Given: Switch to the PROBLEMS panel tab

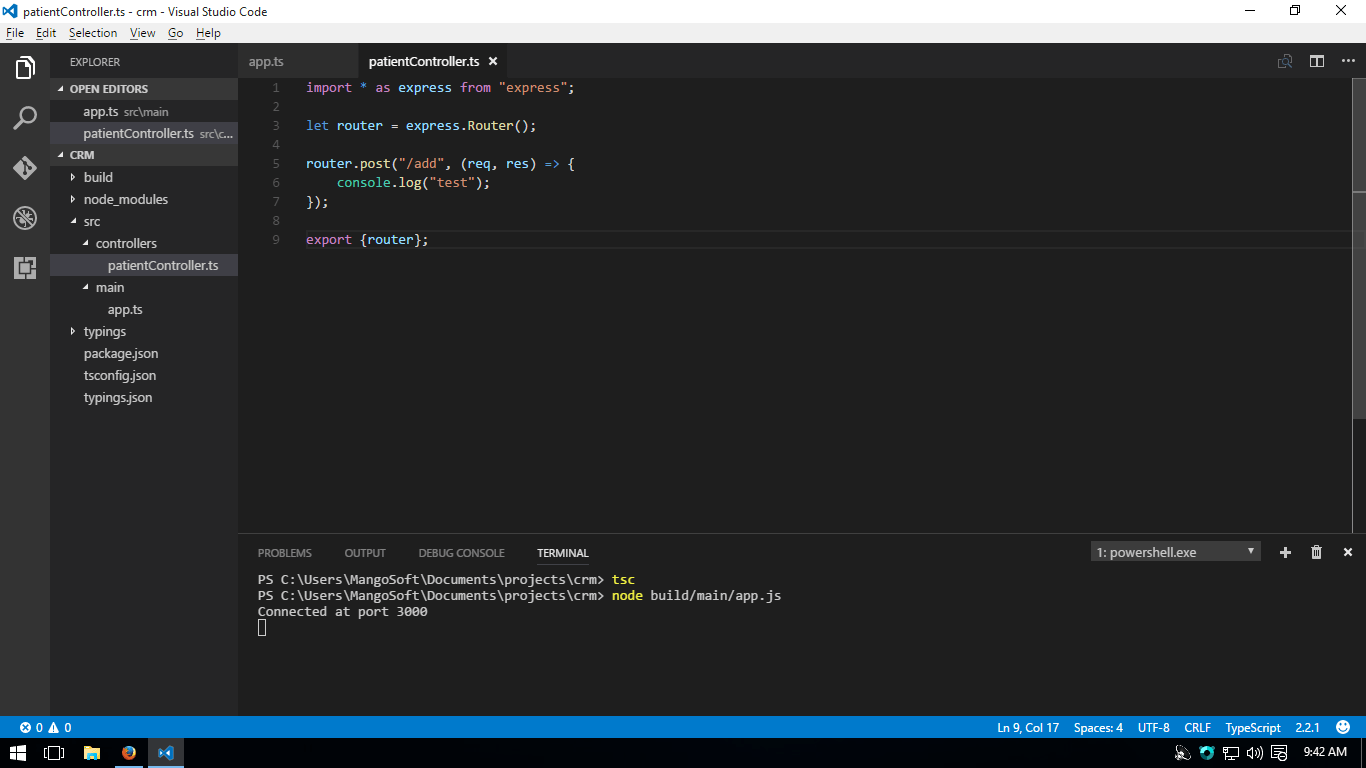Looking at the screenshot, I should click(285, 553).
